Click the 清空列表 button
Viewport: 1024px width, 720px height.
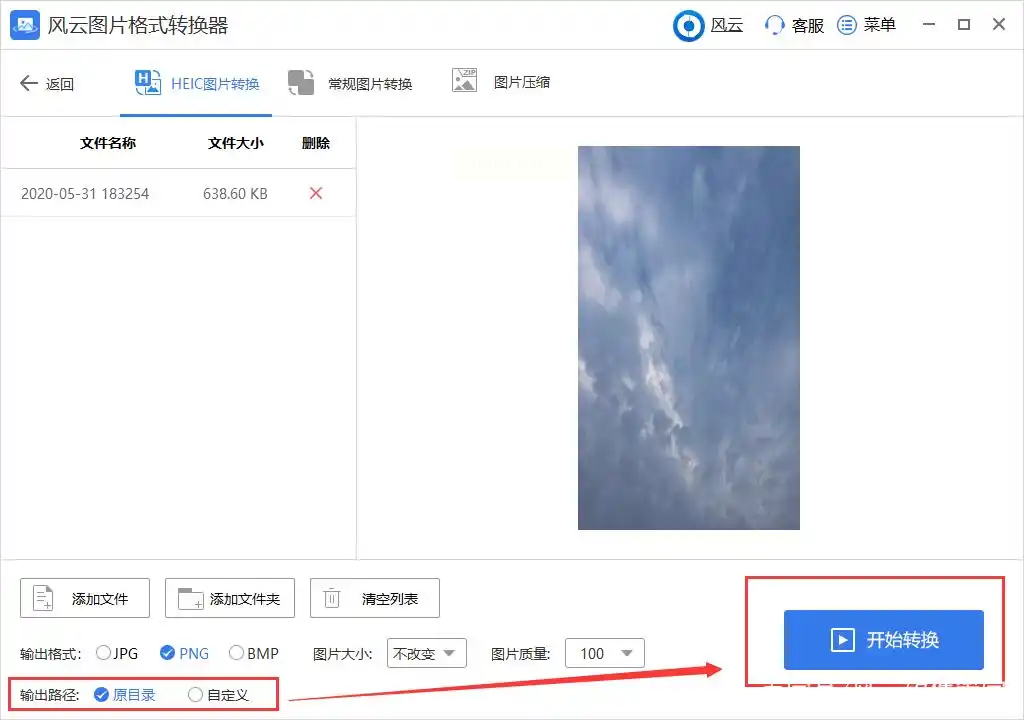point(375,598)
